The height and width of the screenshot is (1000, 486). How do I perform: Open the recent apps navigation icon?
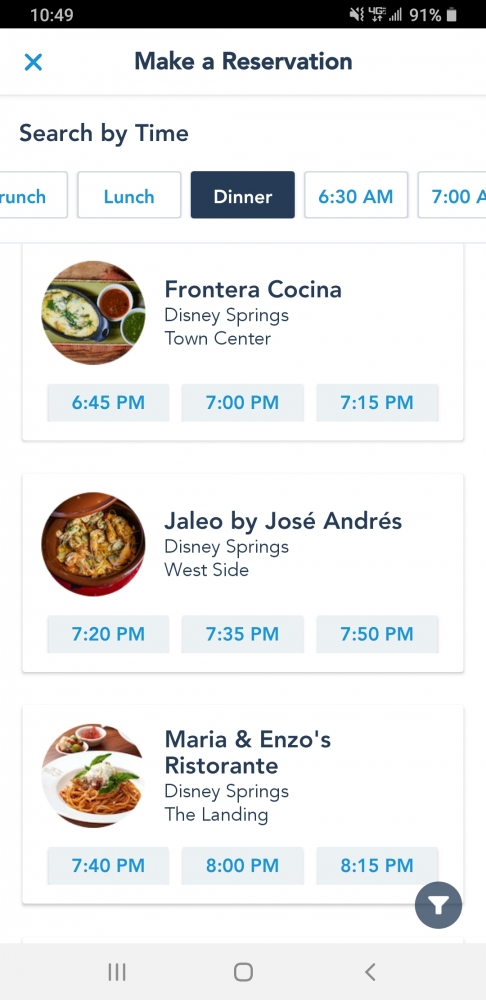point(117,972)
